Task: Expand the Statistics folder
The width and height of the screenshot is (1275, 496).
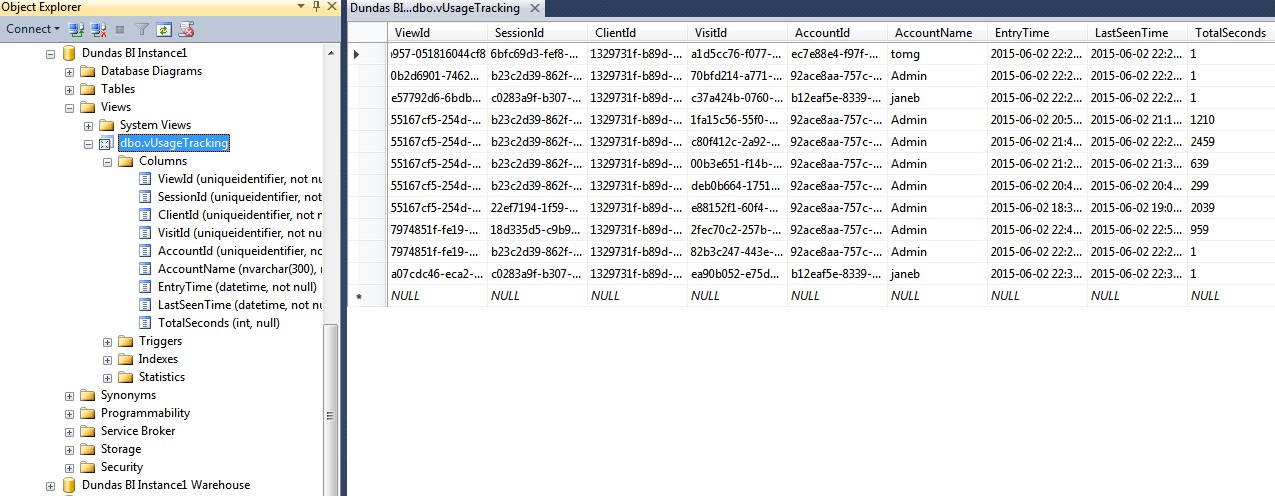Action: pos(107,377)
